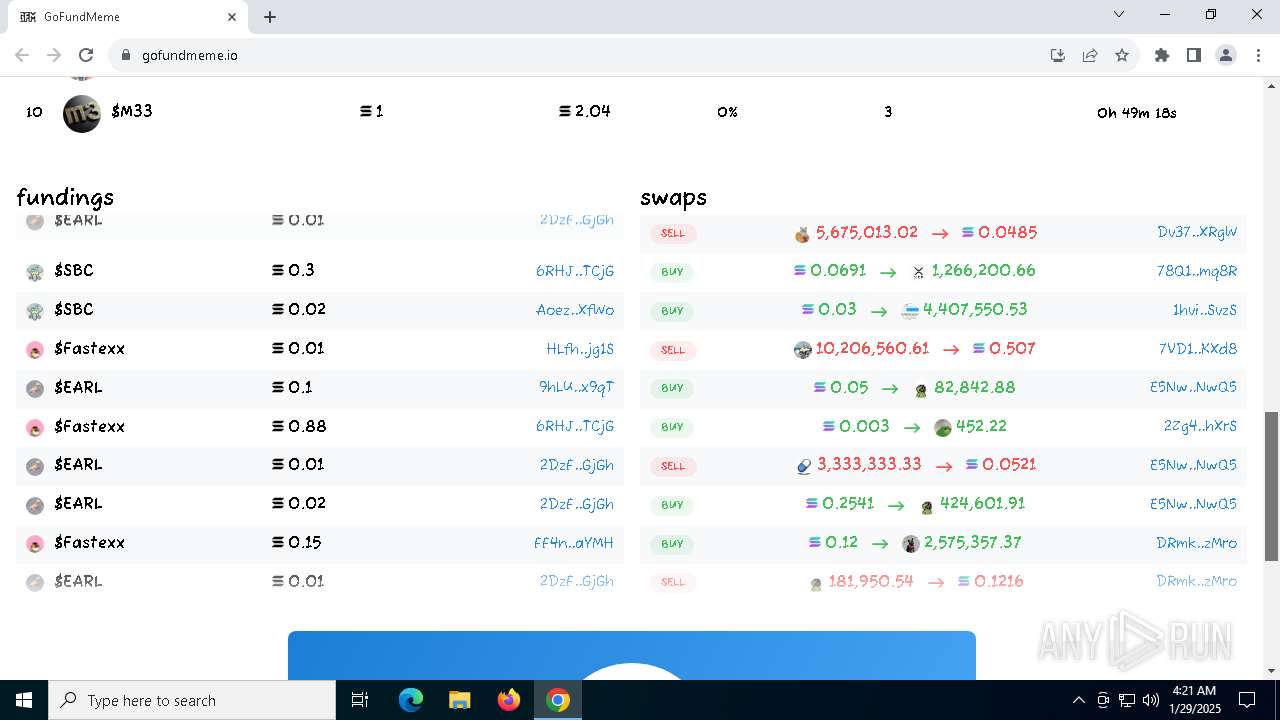Open wallet link Aoez..XfWo
The height and width of the screenshot is (720, 1280).
click(x=575, y=310)
